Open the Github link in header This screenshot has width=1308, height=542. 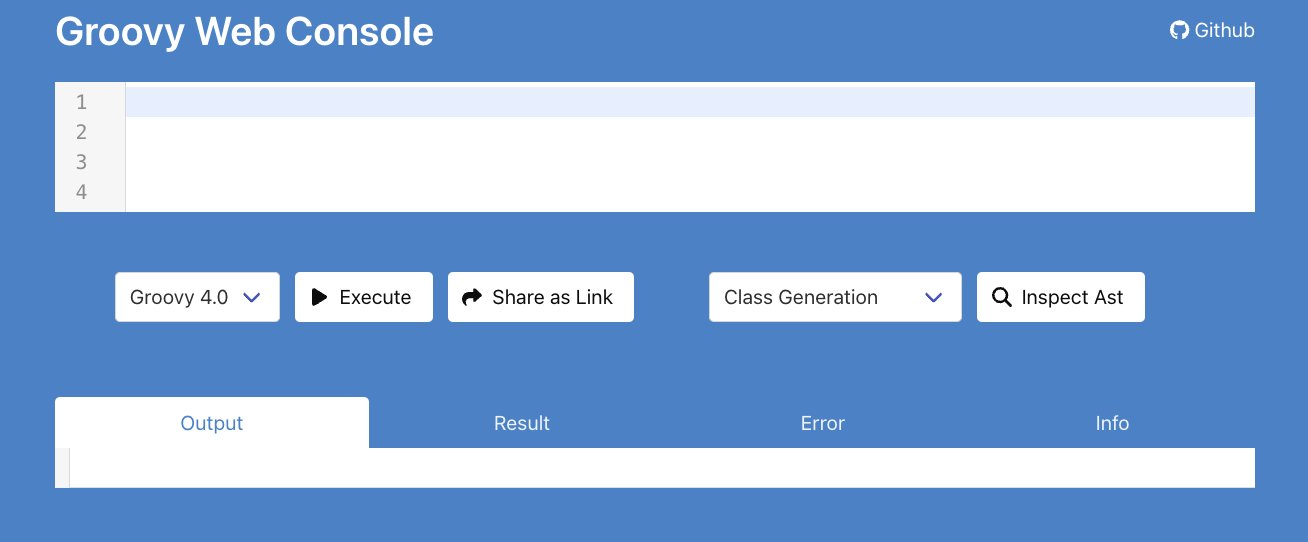1212,30
